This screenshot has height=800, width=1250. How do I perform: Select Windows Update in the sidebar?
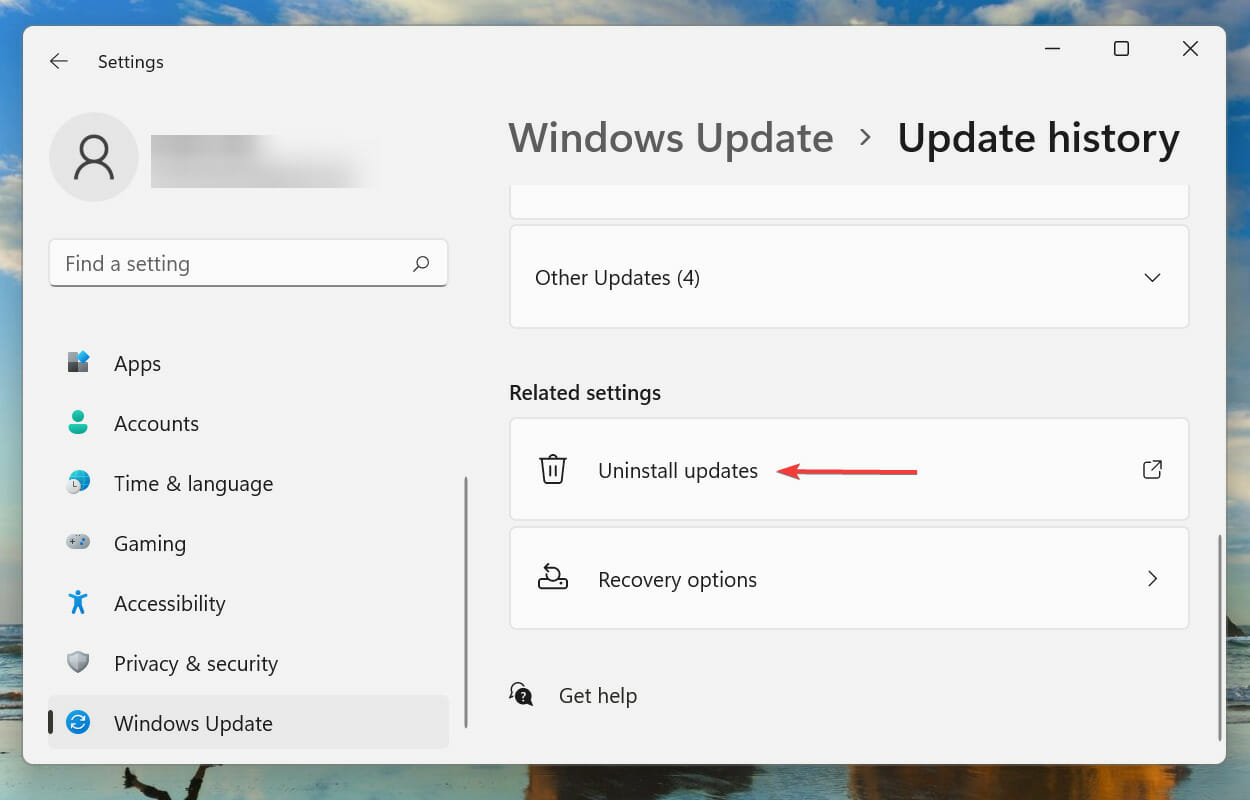point(248,723)
